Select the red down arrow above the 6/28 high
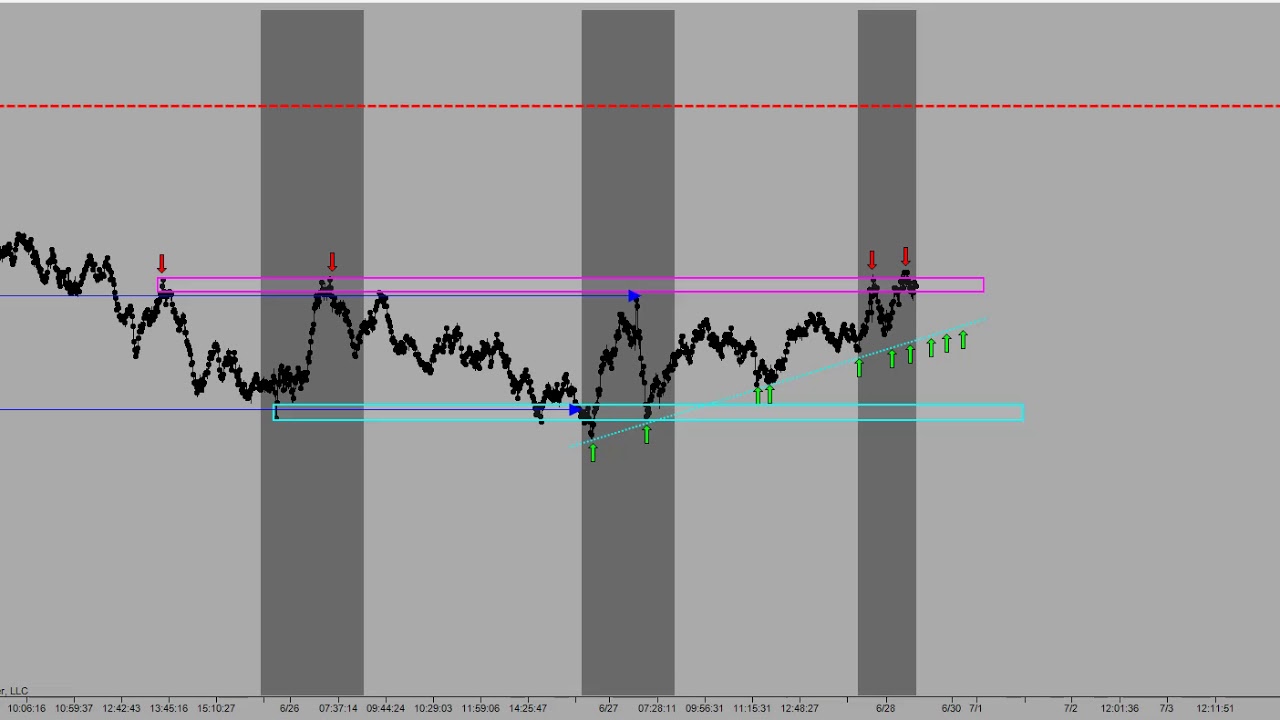The width and height of the screenshot is (1280, 720). coord(871,261)
